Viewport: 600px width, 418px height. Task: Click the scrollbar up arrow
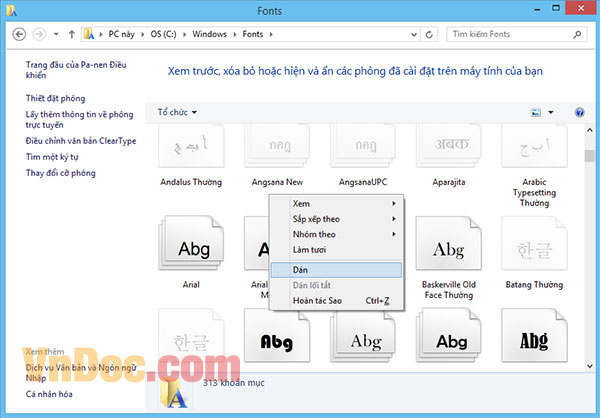click(x=590, y=130)
